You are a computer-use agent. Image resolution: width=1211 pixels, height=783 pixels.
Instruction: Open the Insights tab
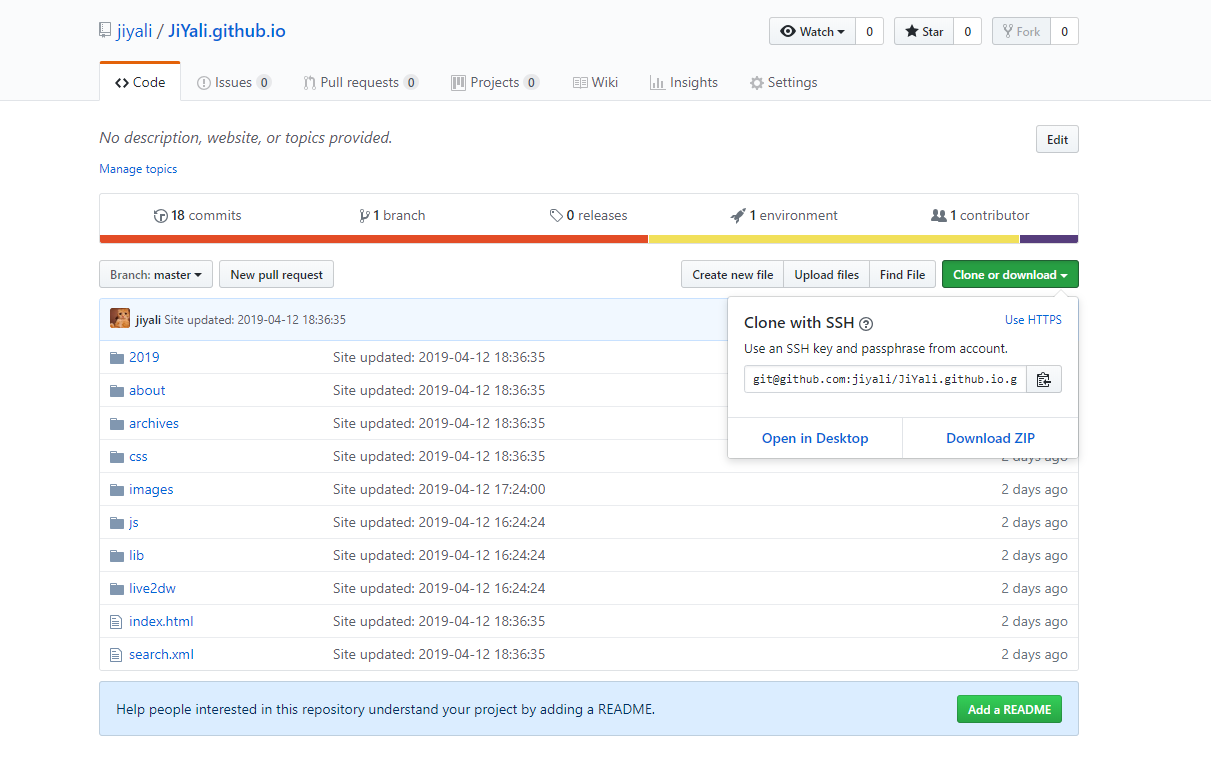click(684, 82)
